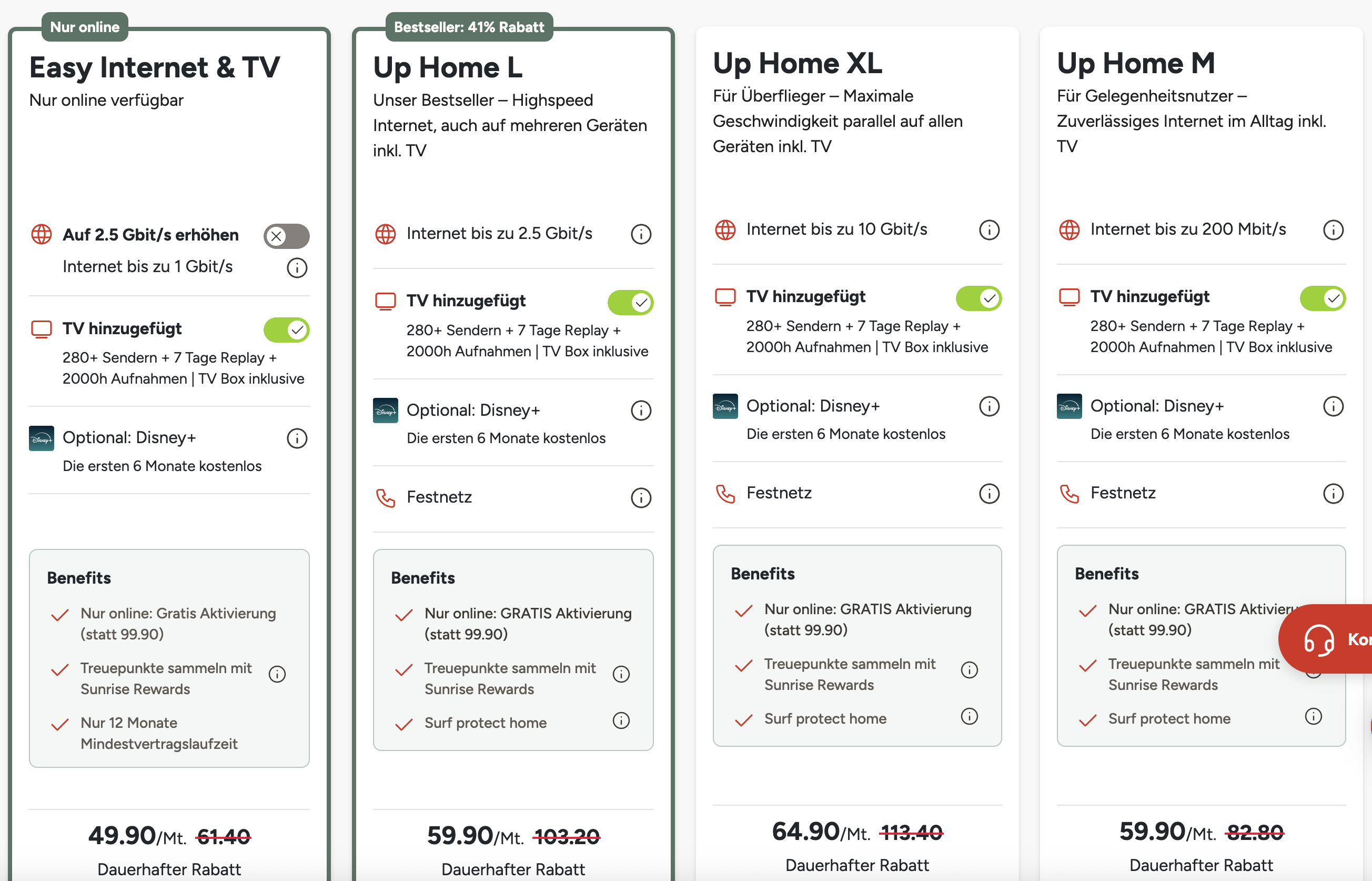Viewport: 1372px width, 881px height.
Task: Click the Bestseller: 41% Rabatt badge
Action: pyautogui.click(x=469, y=27)
